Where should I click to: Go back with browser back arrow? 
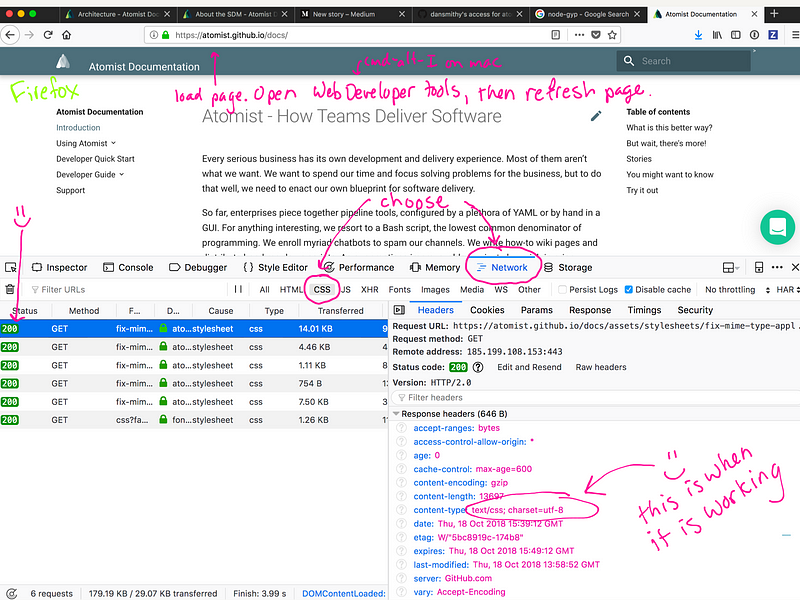point(10,35)
